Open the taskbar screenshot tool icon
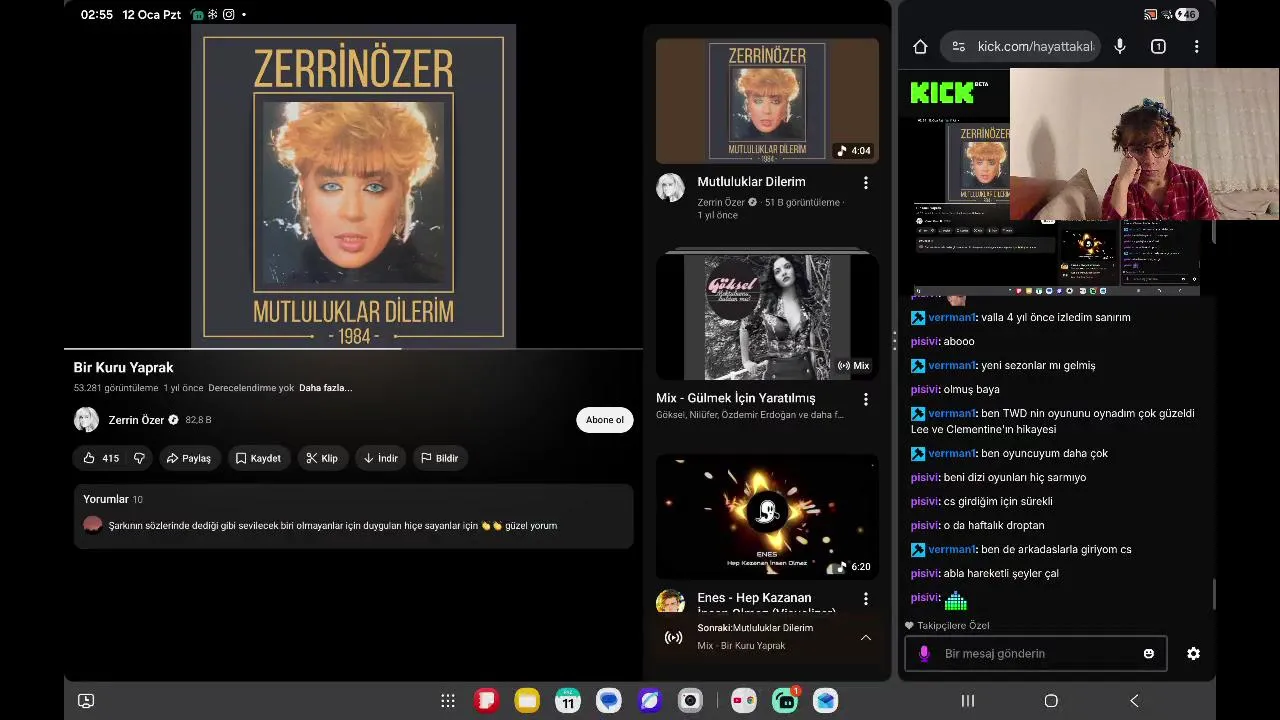Screen dimensions: 1280x720 coord(86,701)
